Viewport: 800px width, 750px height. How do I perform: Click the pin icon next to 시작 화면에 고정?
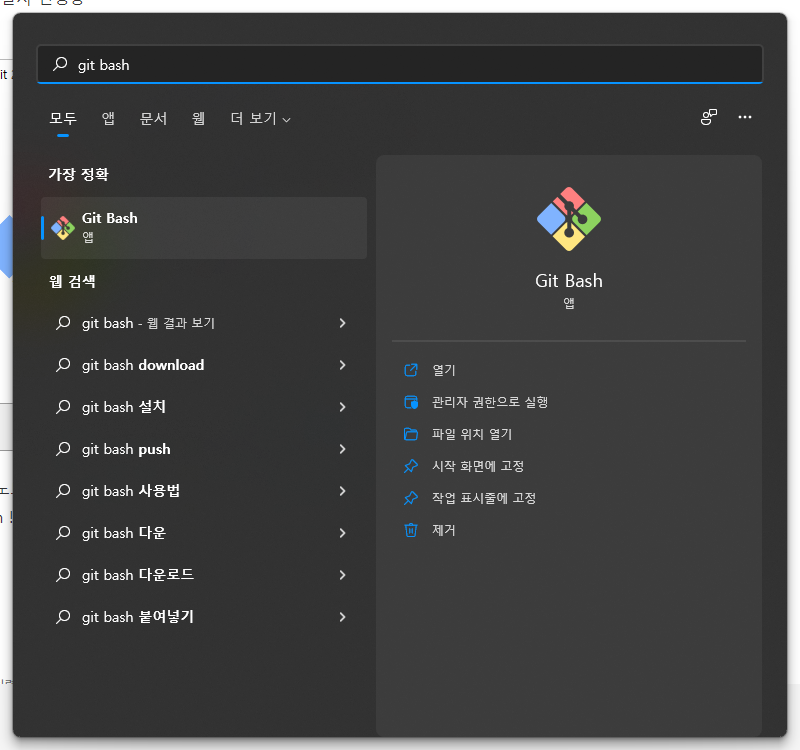[411, 466]
